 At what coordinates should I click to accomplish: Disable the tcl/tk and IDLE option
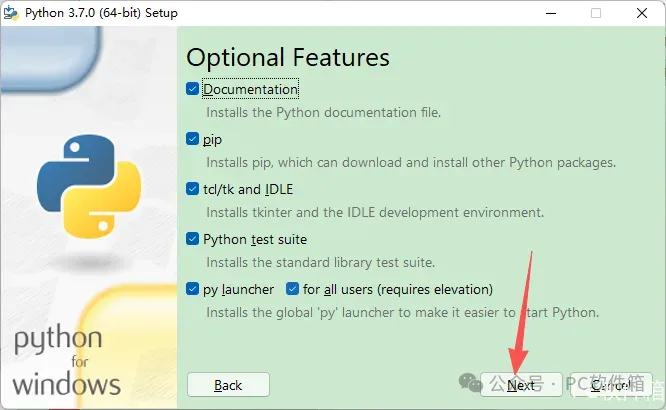tap(192, 189)
